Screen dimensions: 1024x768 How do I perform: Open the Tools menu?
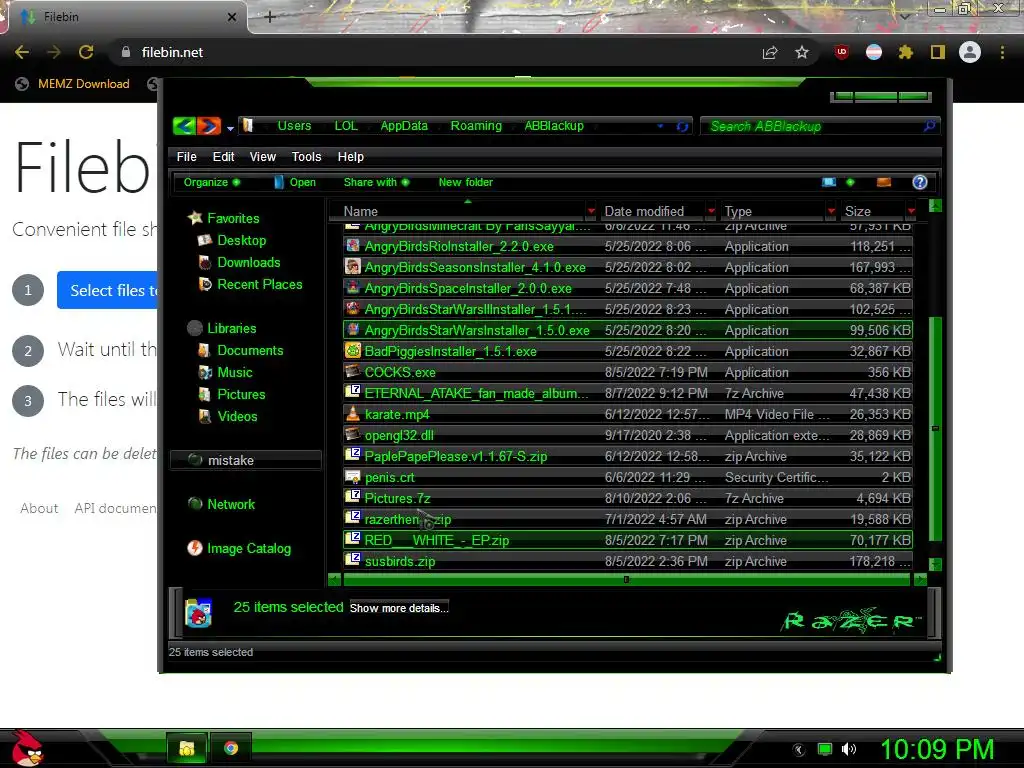coord(306,157)
